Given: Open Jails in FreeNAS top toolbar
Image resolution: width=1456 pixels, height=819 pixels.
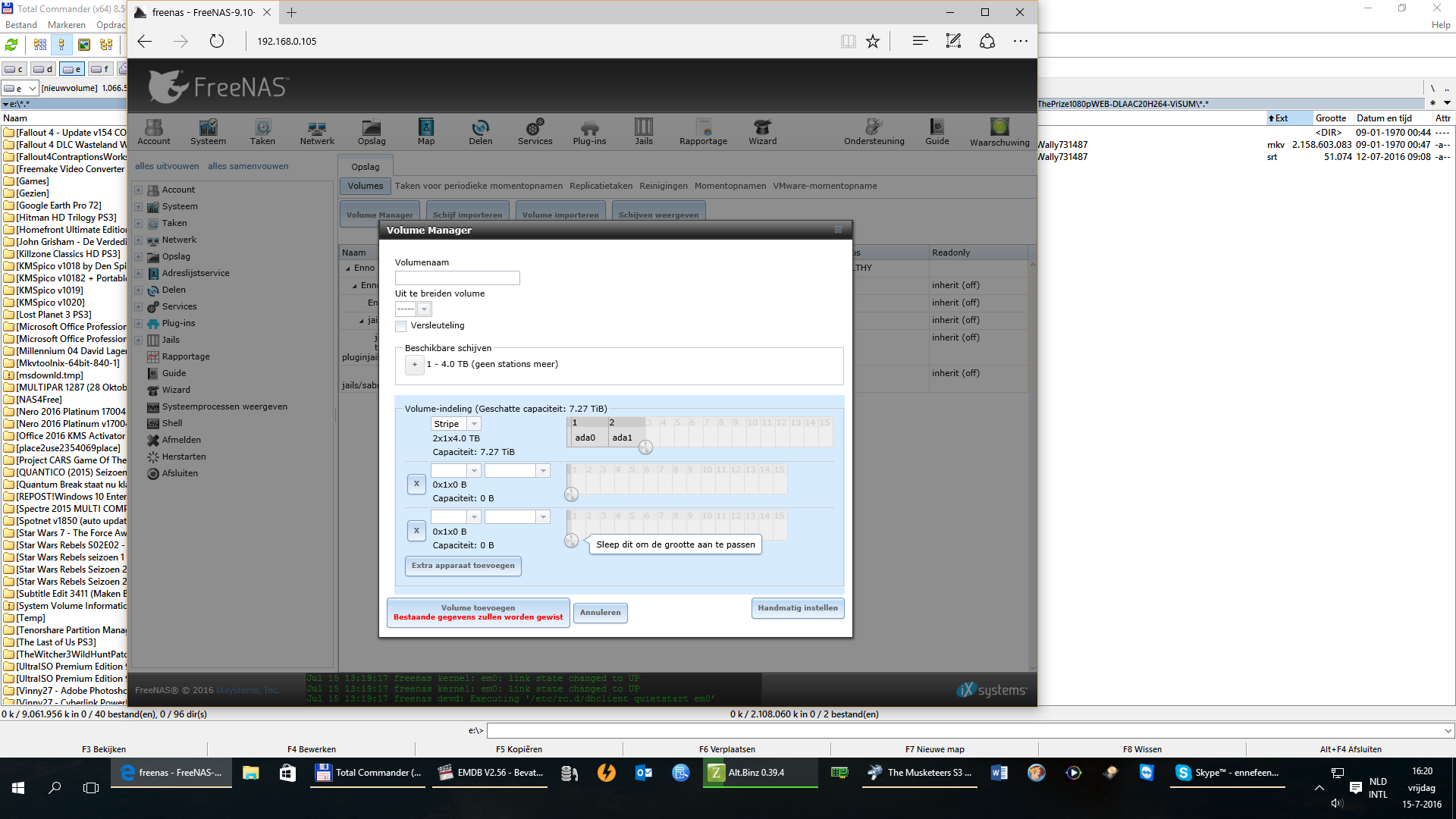Looking at the screenshot, I should point(644,132).
